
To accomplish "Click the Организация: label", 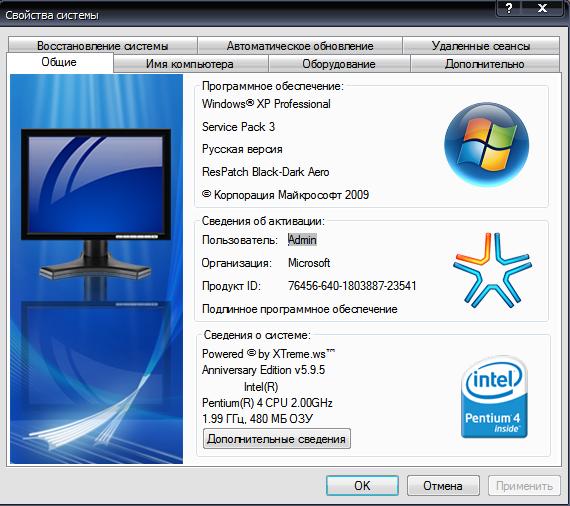I will pos(237,263).
